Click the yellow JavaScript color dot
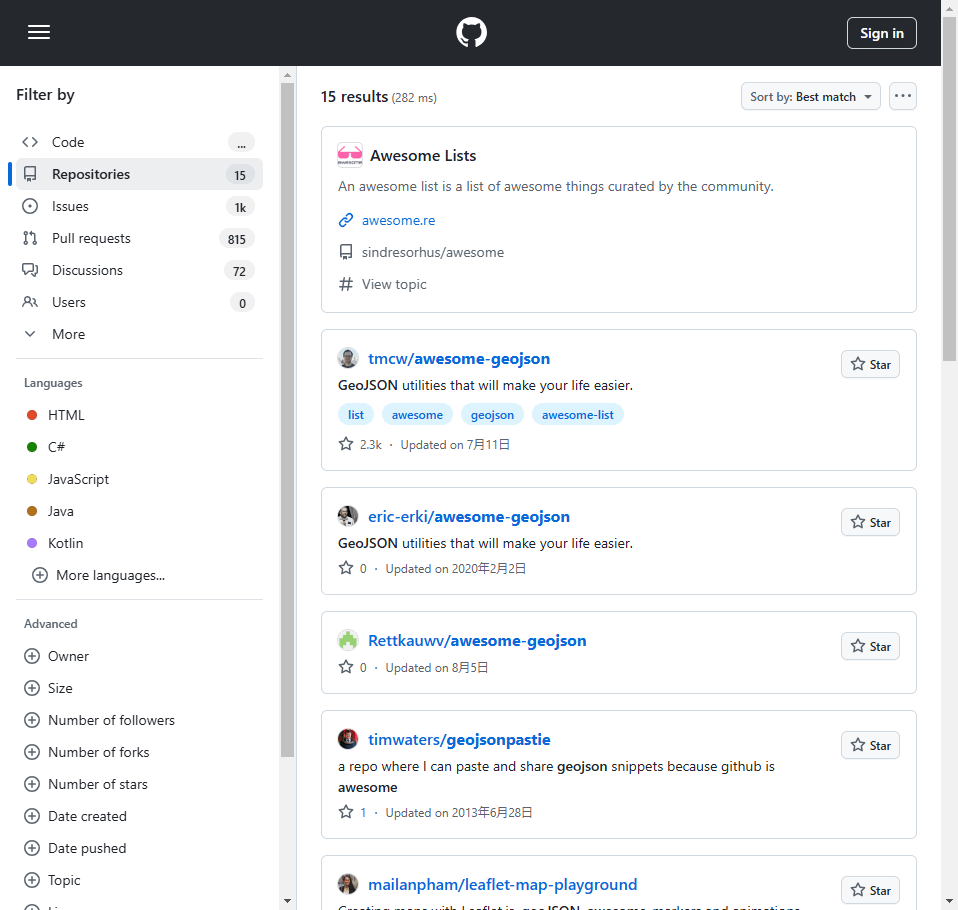The height and width of the screenshot is (910, 958). pyautogui.click(x=32, y=479)
